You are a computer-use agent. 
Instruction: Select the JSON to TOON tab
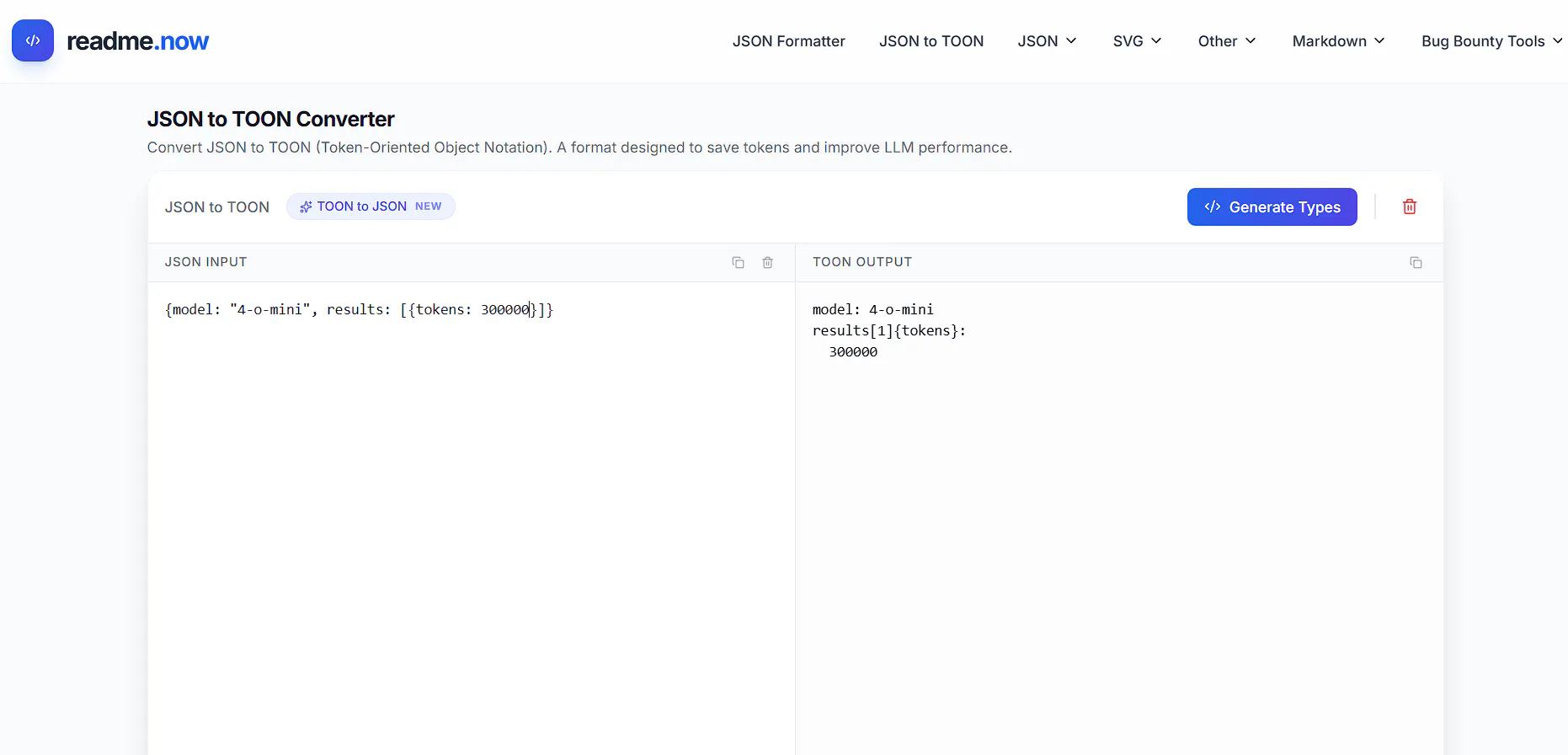[x=217, y=207]
